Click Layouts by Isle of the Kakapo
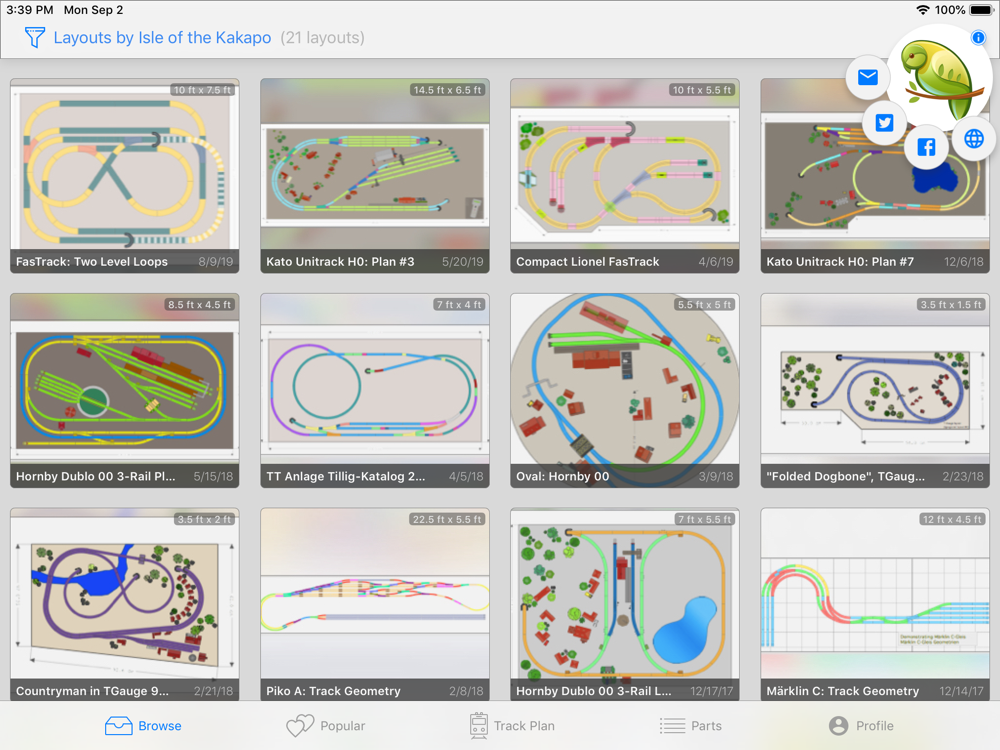The width and height of the screenshot is (1000, 750). click(x=162, y=38)
